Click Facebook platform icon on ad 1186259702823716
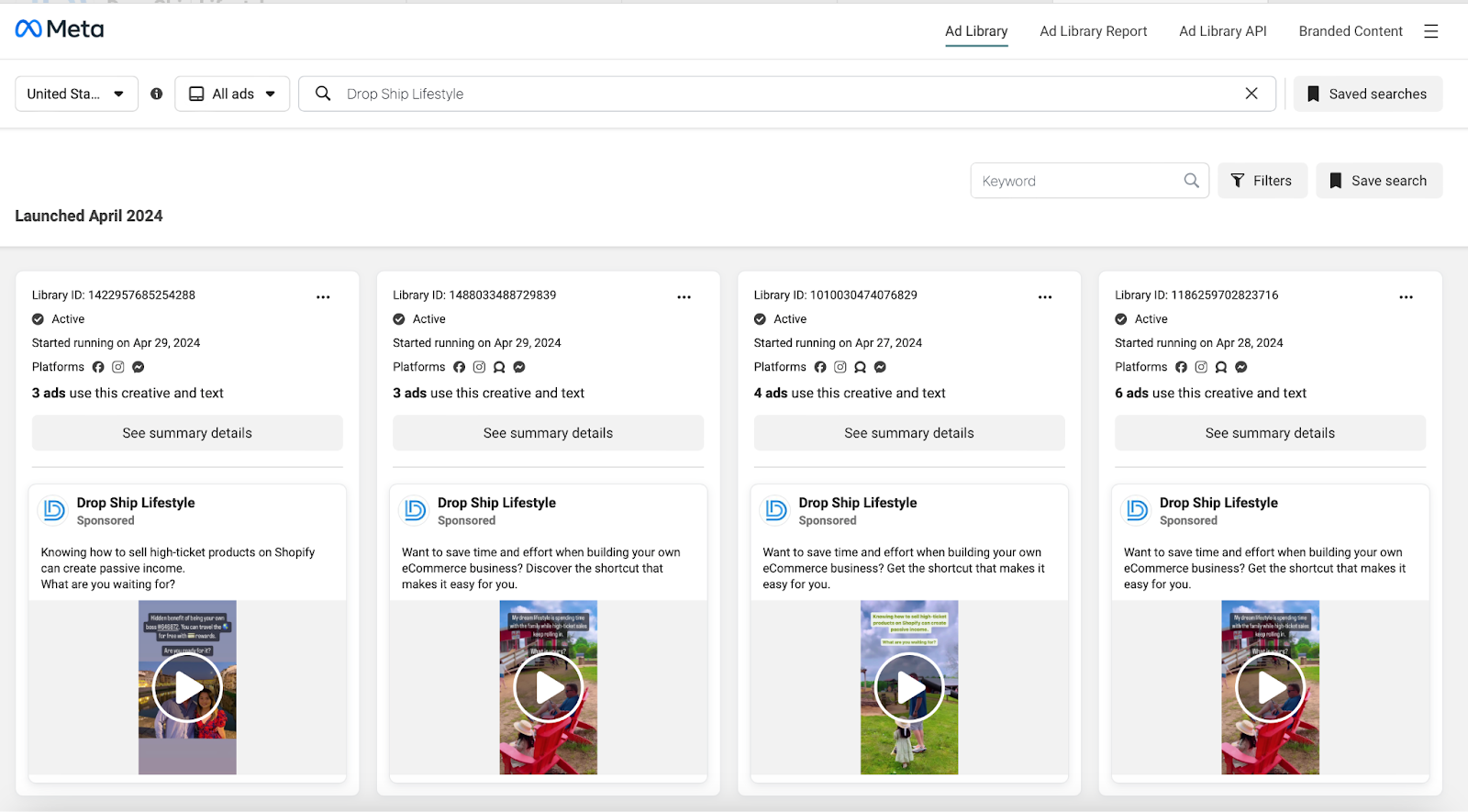 coord(1182,367)
